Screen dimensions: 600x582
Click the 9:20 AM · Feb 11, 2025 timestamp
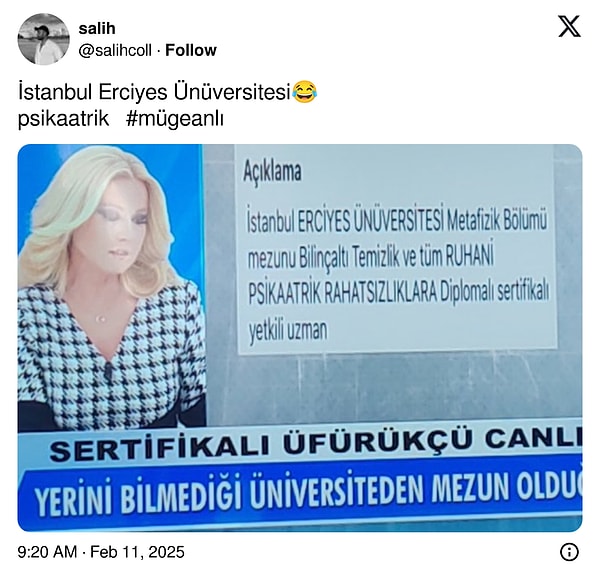coord(101,552)
